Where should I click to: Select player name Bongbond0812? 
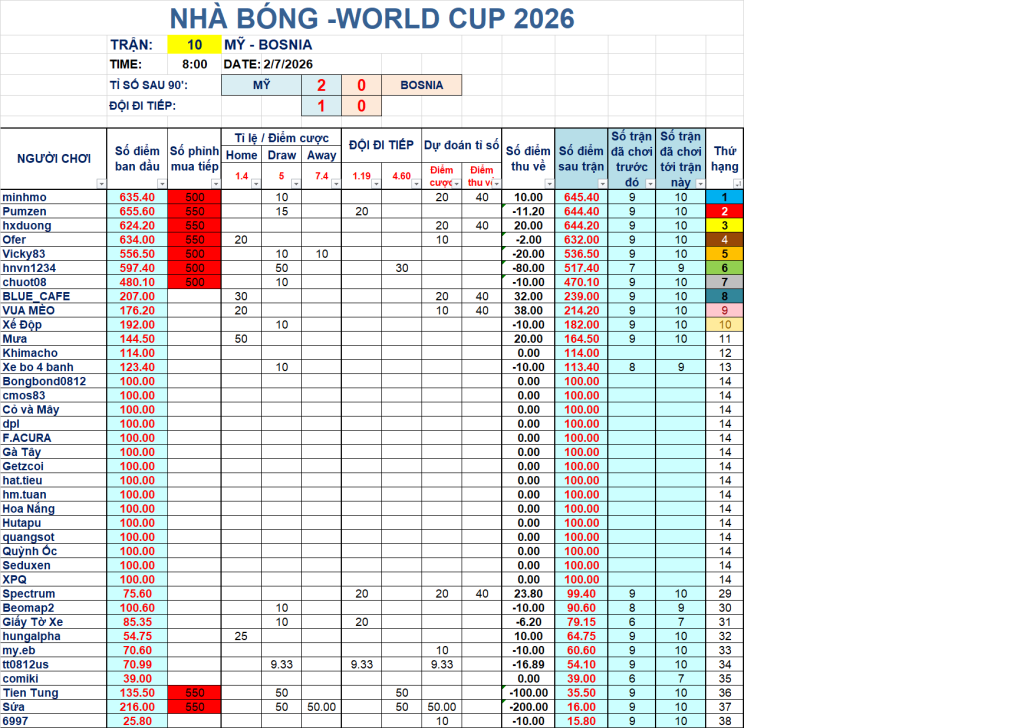tap(44, 381)
